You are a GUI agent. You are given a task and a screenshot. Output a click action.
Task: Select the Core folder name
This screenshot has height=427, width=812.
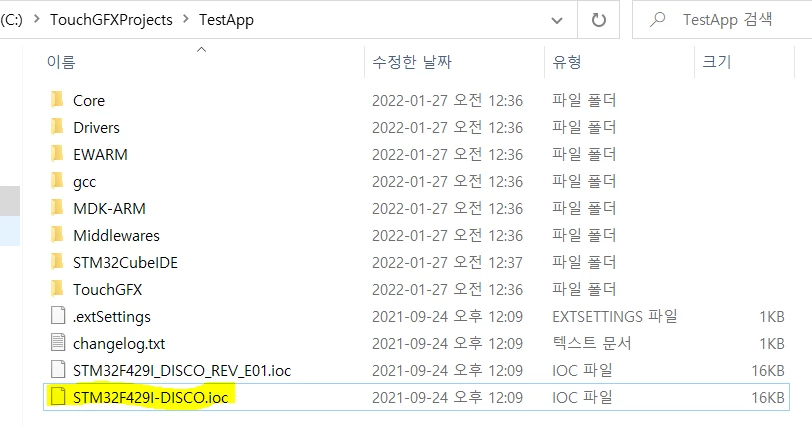click(x=89, y=100)
